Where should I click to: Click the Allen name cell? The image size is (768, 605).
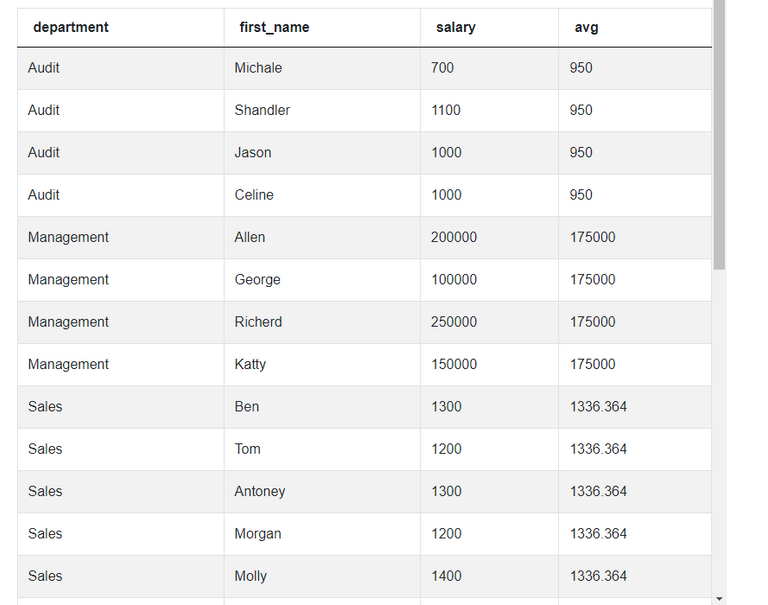[250, 237]
